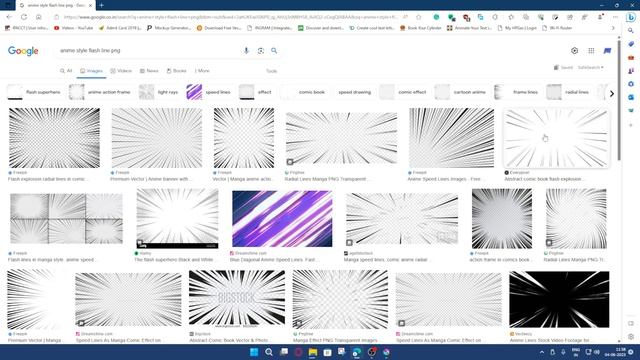This screenshot has height=360, width=640.
Task: Open the taskbar search icon
Action: (269, 352)
